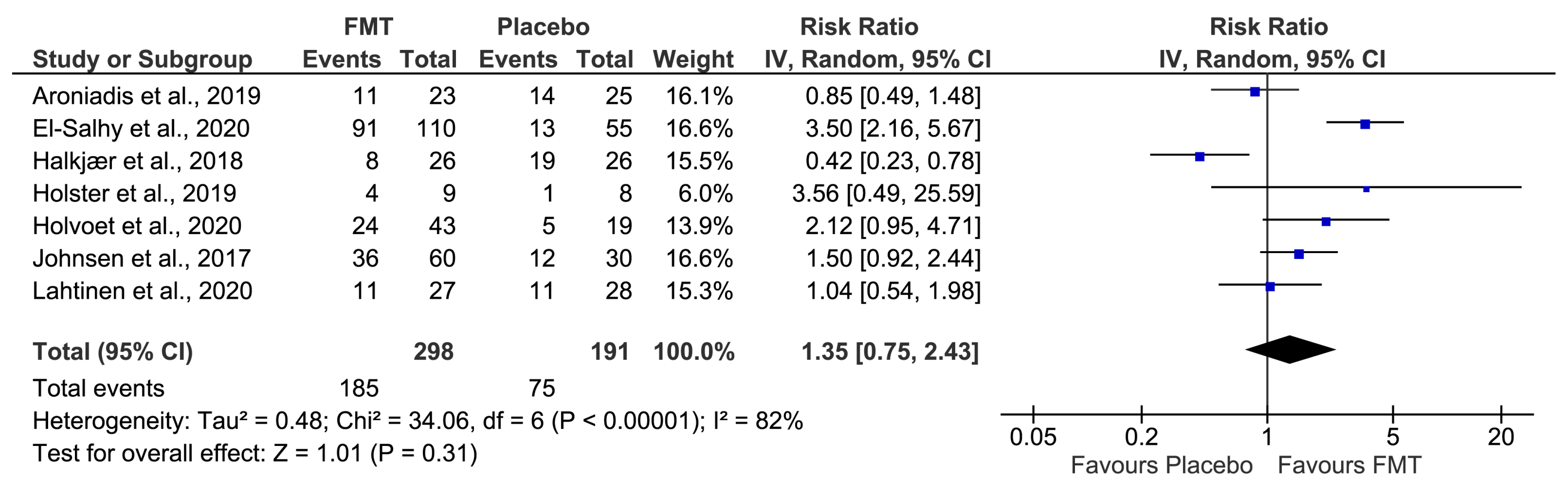Click the small blue marker for Holster

click(x=1366, y=189)
